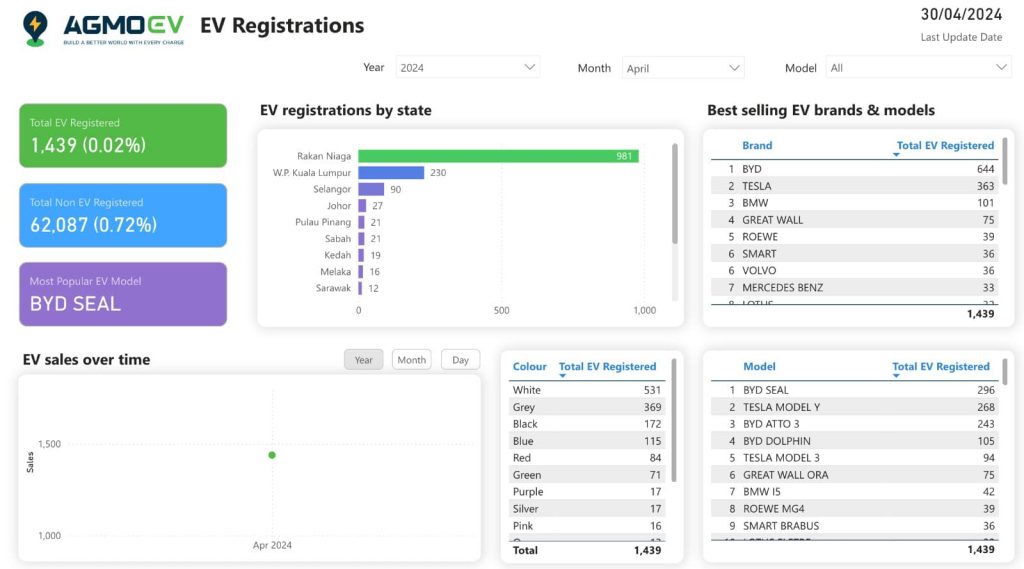Sort table by Brand column header
Image resolution: width=1024 pixels, height=569 pixels.
(x=757, y=145)
